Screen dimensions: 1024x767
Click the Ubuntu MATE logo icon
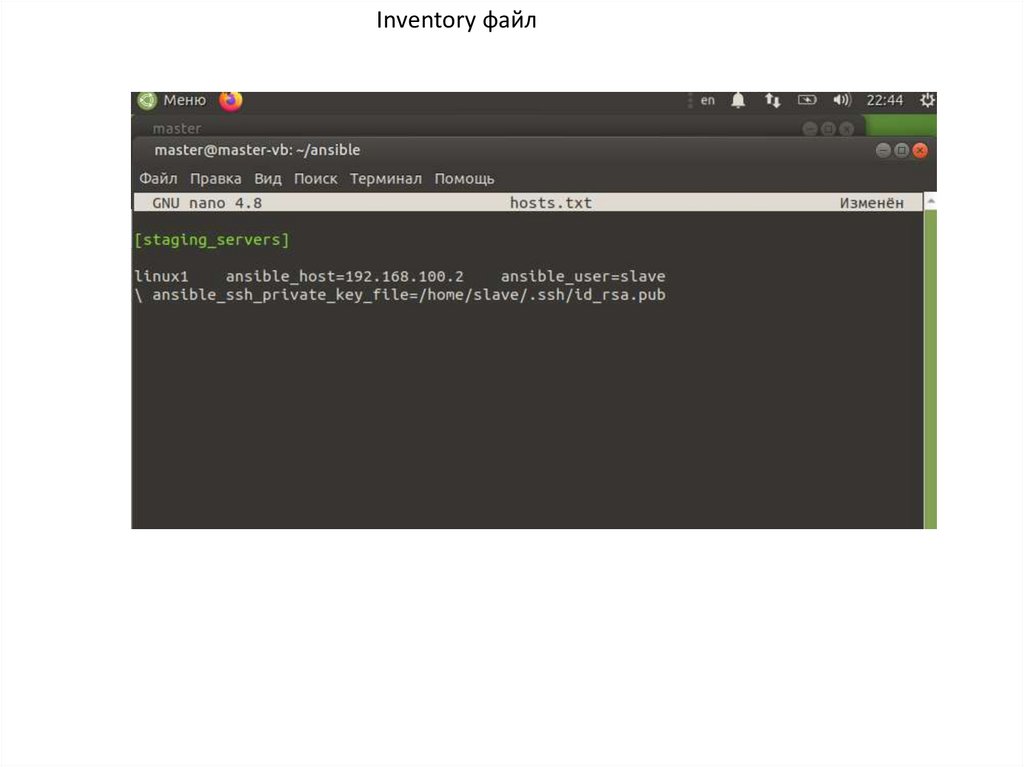(x=147, y=101)
